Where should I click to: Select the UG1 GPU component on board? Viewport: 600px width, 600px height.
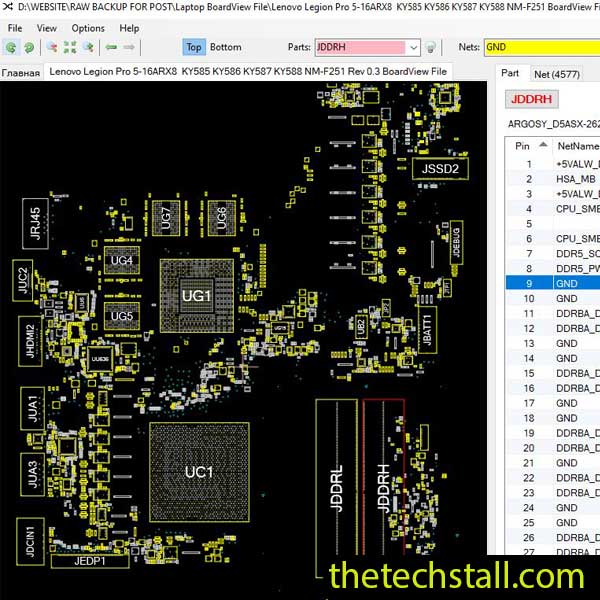click(197, 295)
